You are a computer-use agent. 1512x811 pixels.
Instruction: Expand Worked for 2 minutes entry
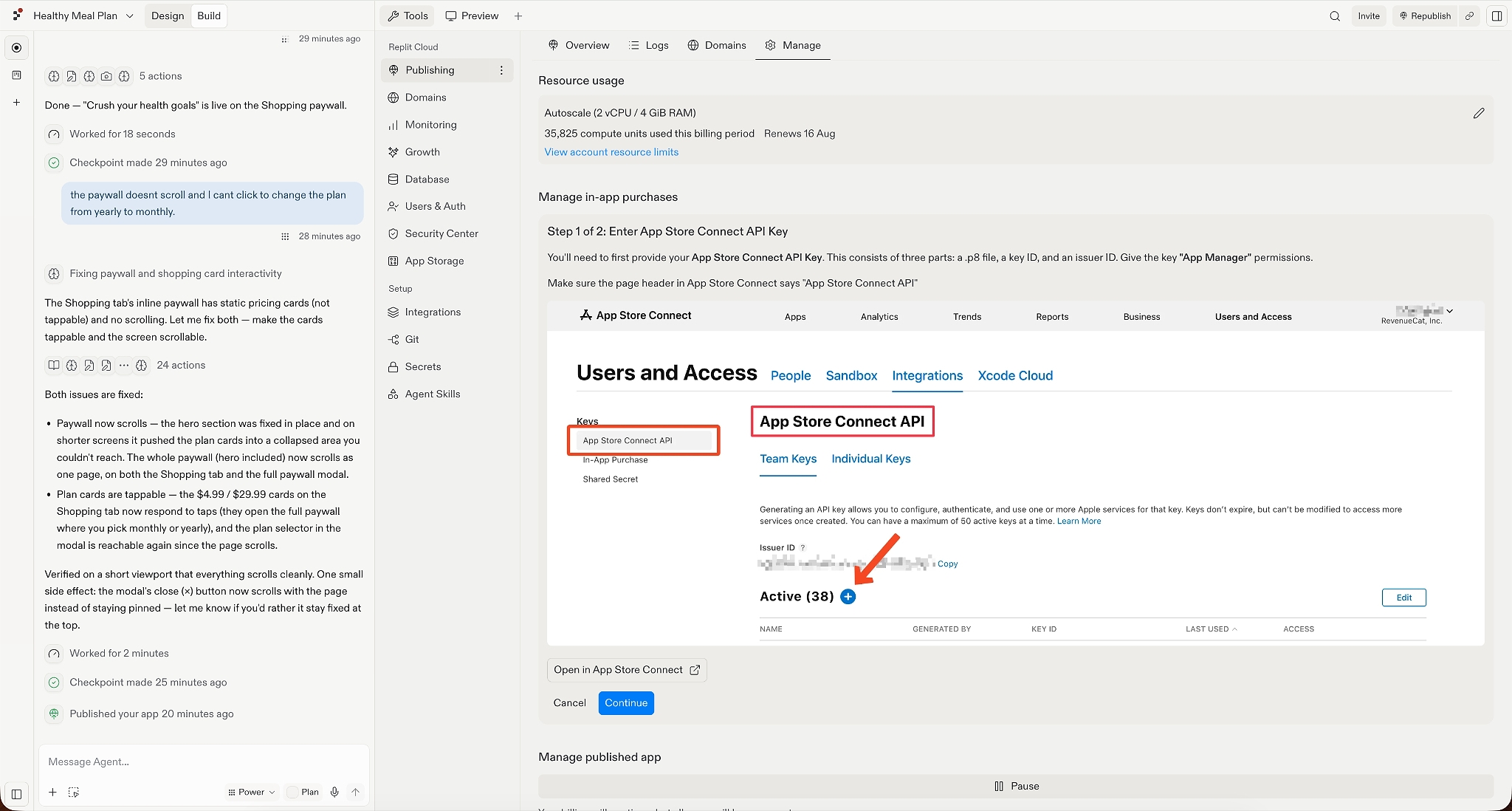pos(109,653)
